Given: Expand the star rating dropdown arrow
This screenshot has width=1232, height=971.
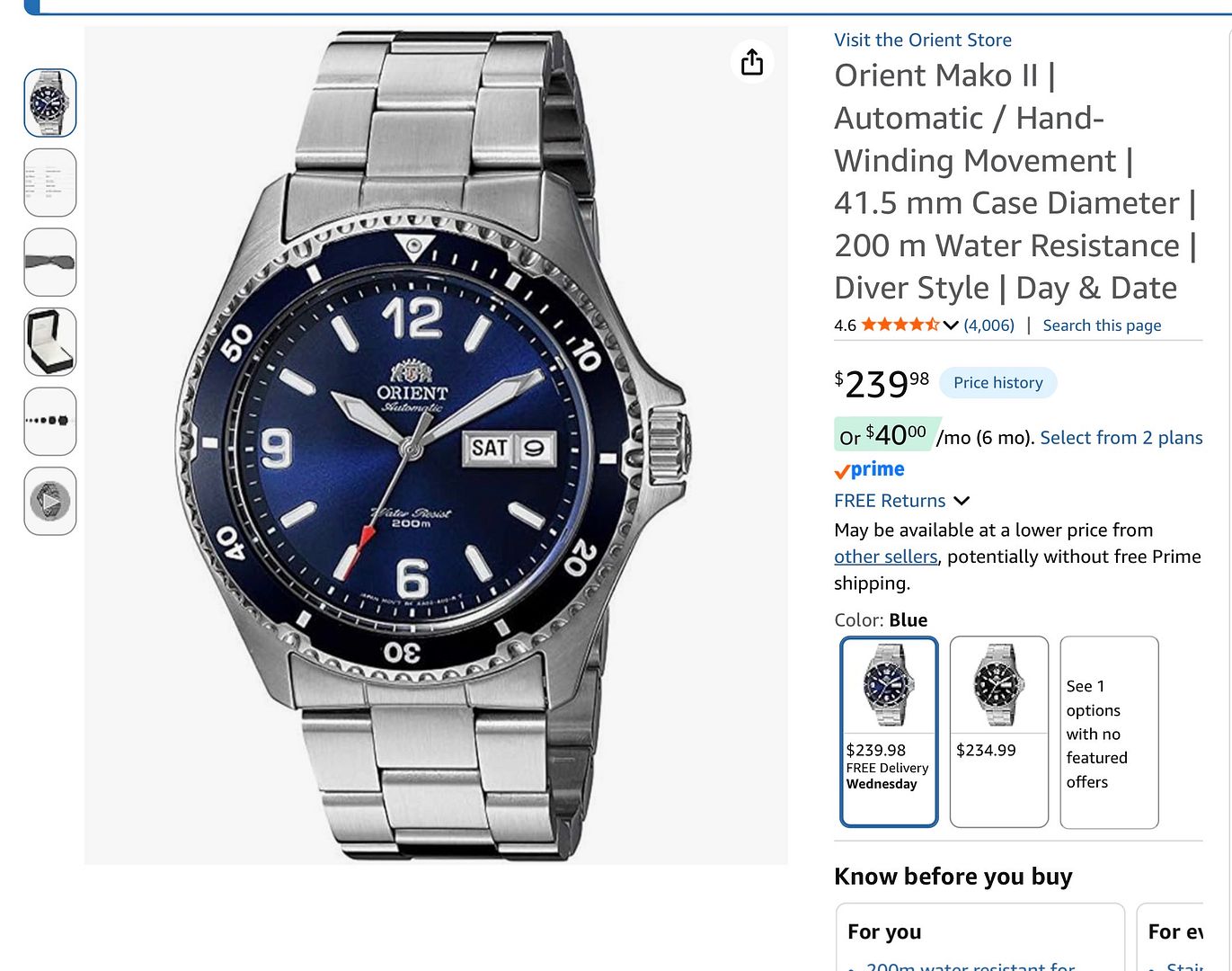Looking at the screenshot, I should [951, 325].
